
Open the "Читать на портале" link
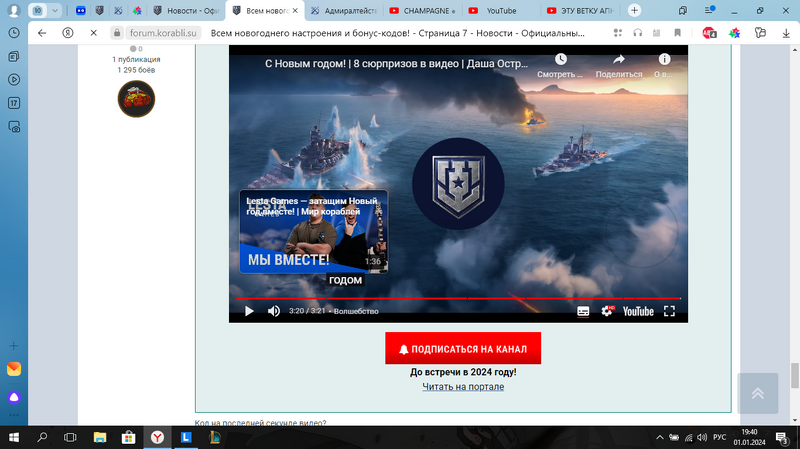pos(463,387)
